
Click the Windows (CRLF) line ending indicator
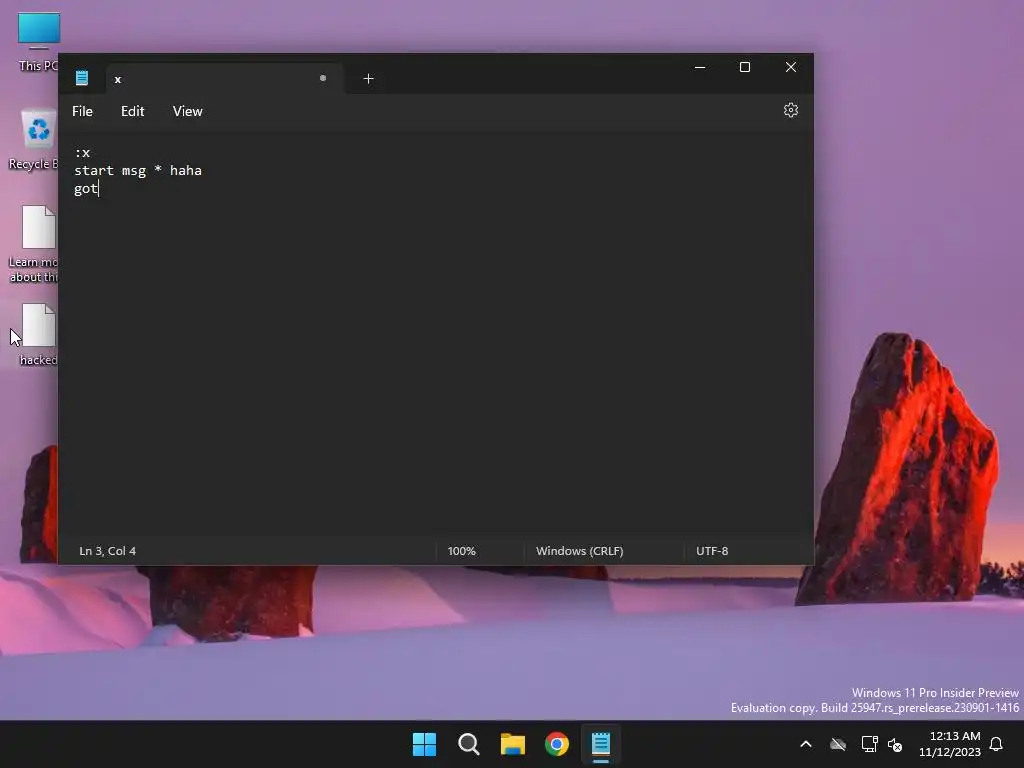pyautogui.click(x=580, y=551)
